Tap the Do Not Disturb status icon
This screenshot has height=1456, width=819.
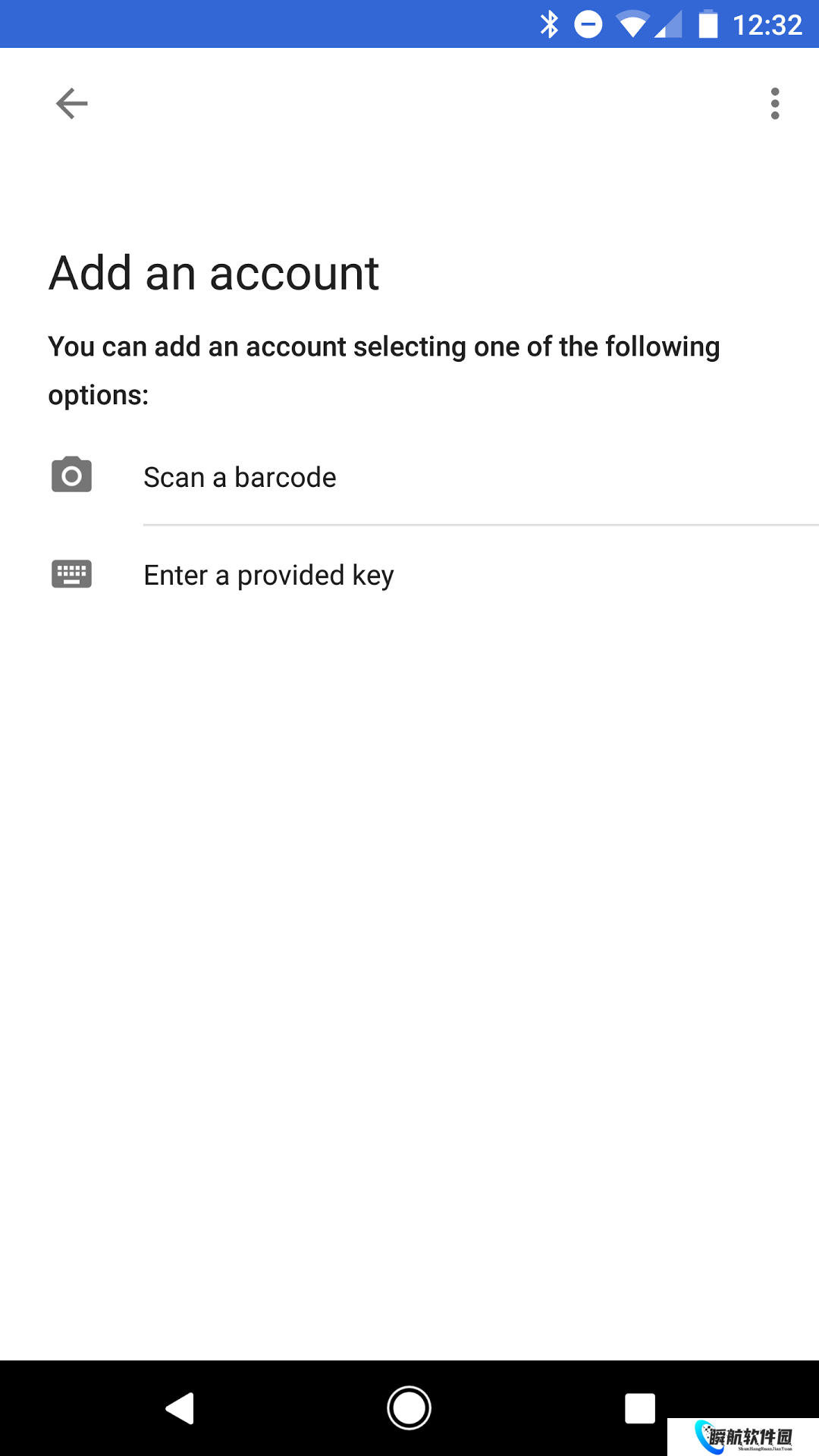(588, 24)
